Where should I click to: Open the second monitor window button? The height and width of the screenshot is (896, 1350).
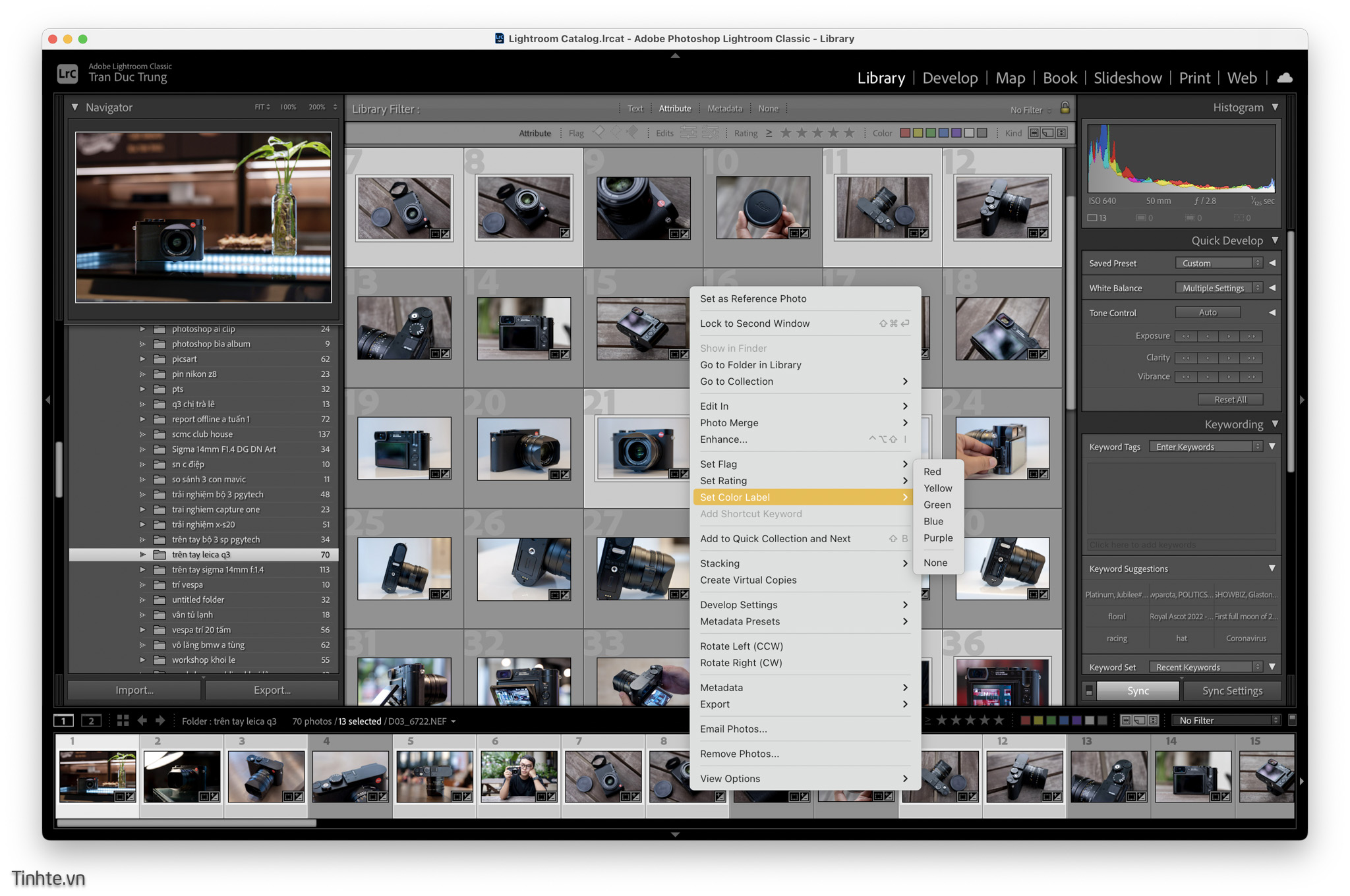coord(91,721)
